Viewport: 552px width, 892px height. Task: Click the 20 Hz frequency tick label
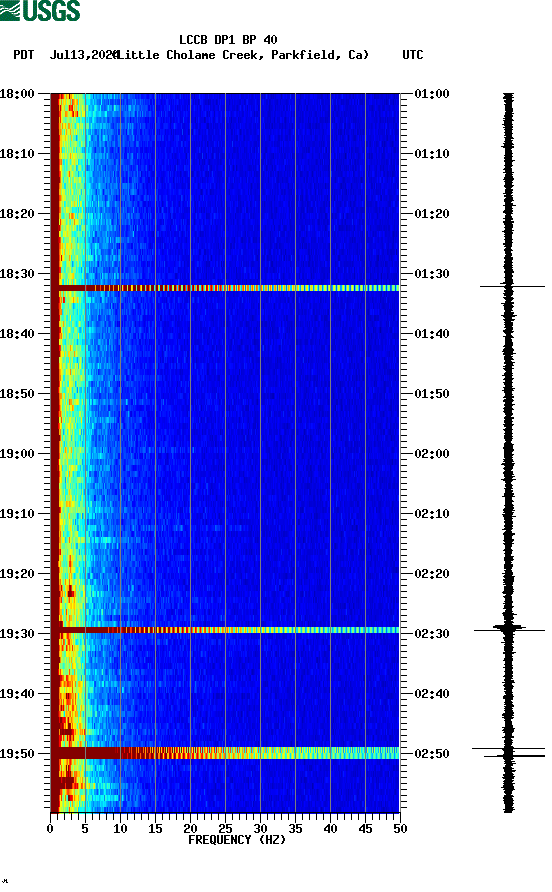190,829
